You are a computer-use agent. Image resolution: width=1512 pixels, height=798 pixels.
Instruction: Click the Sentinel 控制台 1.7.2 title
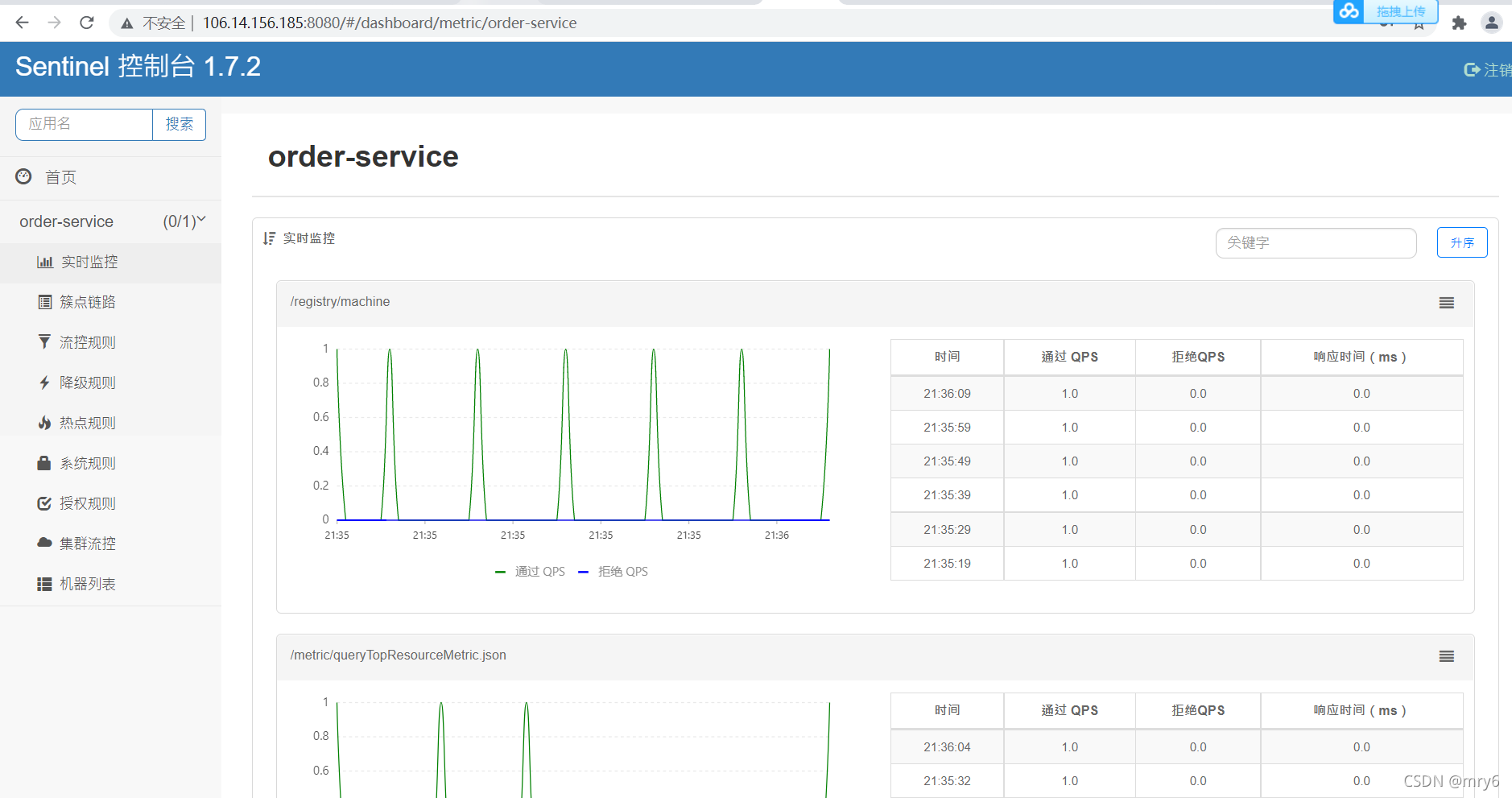click(x=138, y=66)
